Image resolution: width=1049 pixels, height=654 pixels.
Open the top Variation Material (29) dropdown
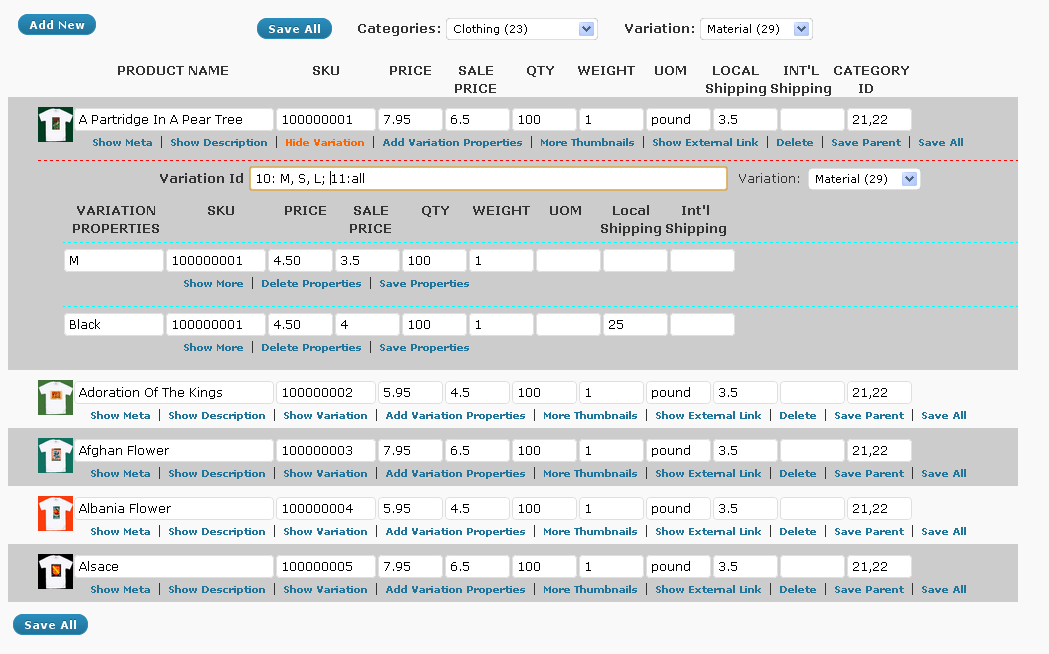tap(756, 29)
